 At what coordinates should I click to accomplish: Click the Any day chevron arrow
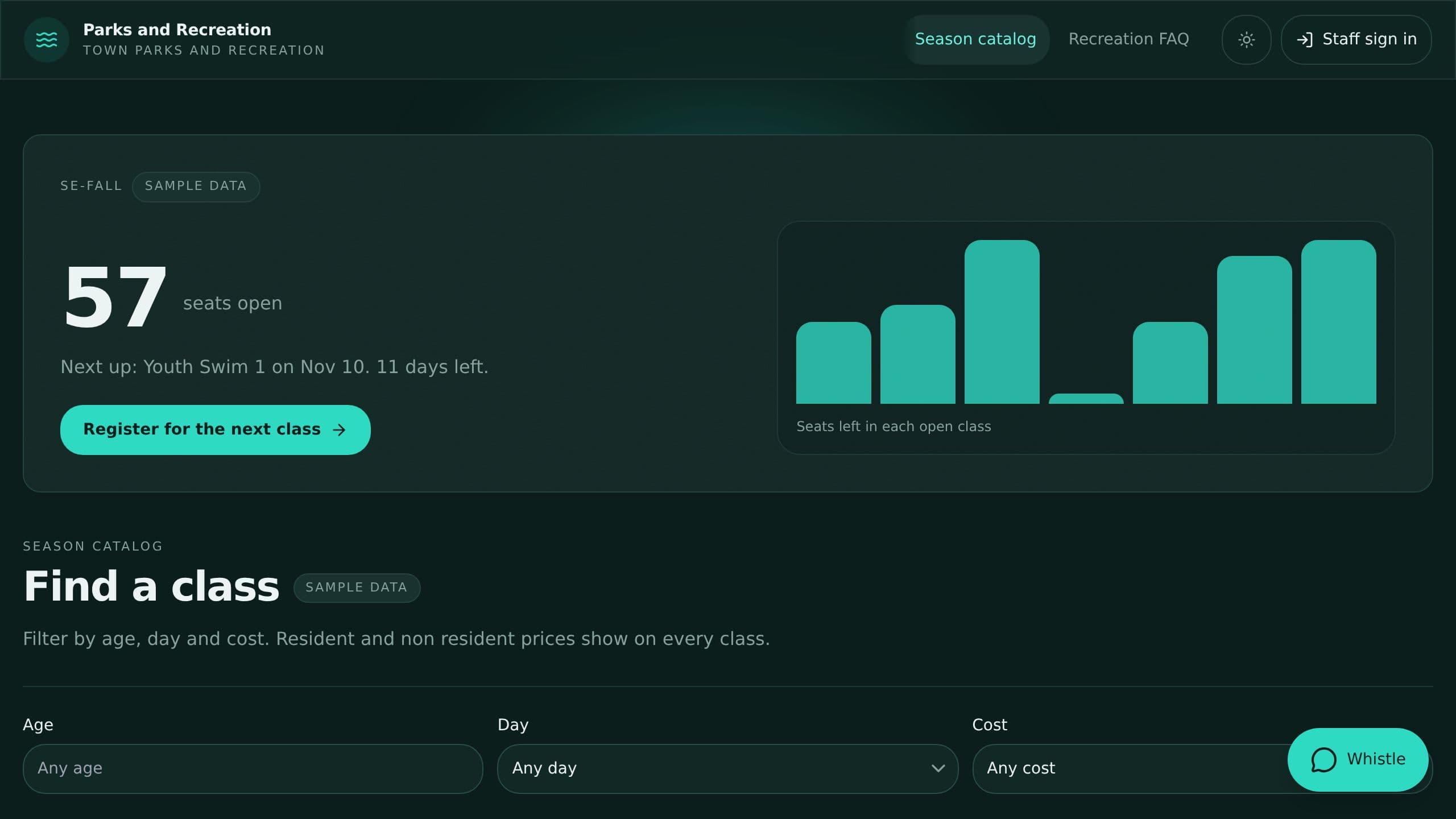pyautogui.click(x=938, y=769)
